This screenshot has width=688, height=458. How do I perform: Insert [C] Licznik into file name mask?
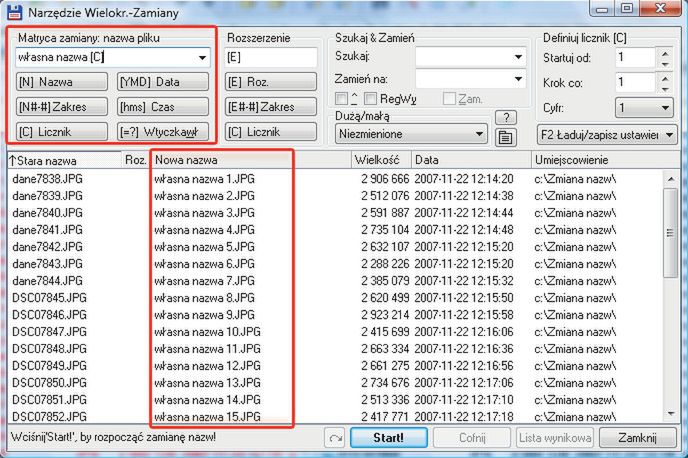[62, 132]
